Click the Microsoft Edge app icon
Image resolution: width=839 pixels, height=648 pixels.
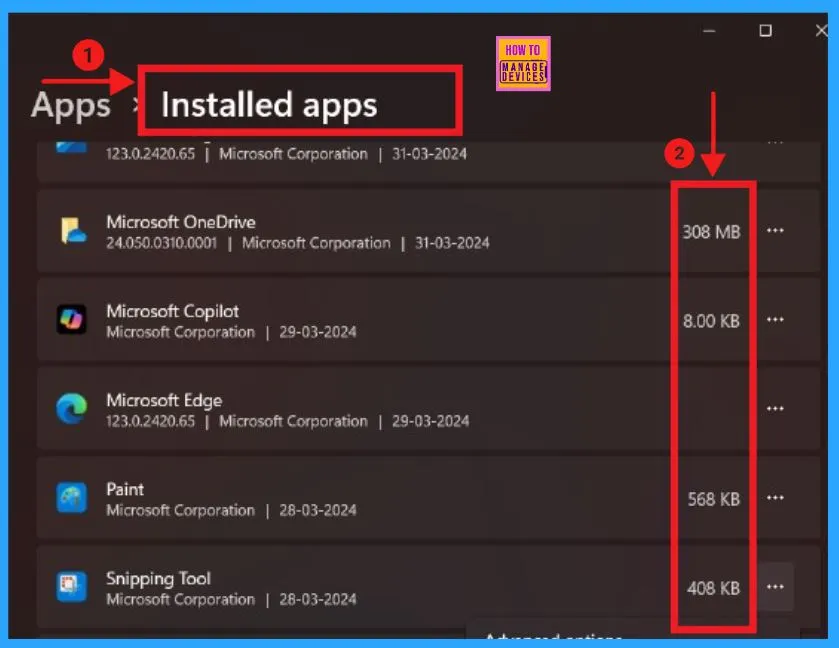click(x=72, y=408)
